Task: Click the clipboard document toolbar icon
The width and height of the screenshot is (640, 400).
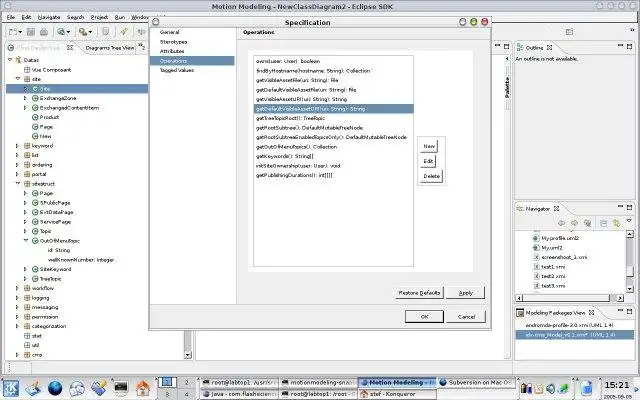Action: (x=106, y=31)
